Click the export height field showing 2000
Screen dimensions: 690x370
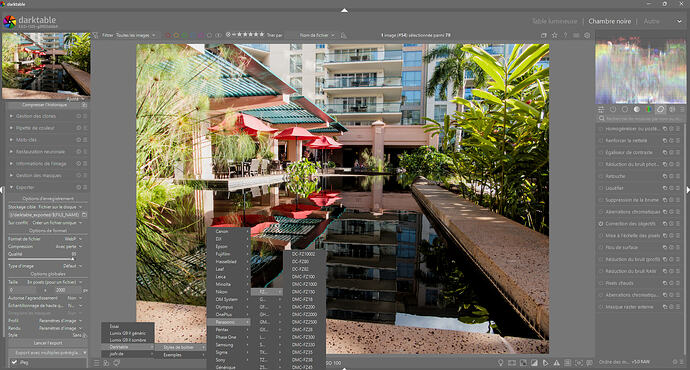point(65,290)
